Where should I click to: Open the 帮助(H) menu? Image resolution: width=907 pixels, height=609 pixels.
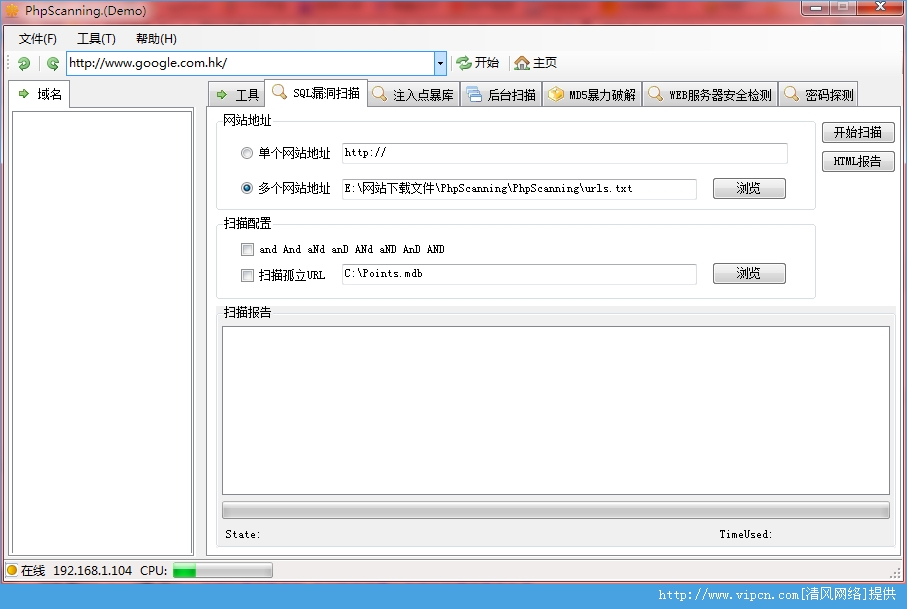tap(156, 39)
